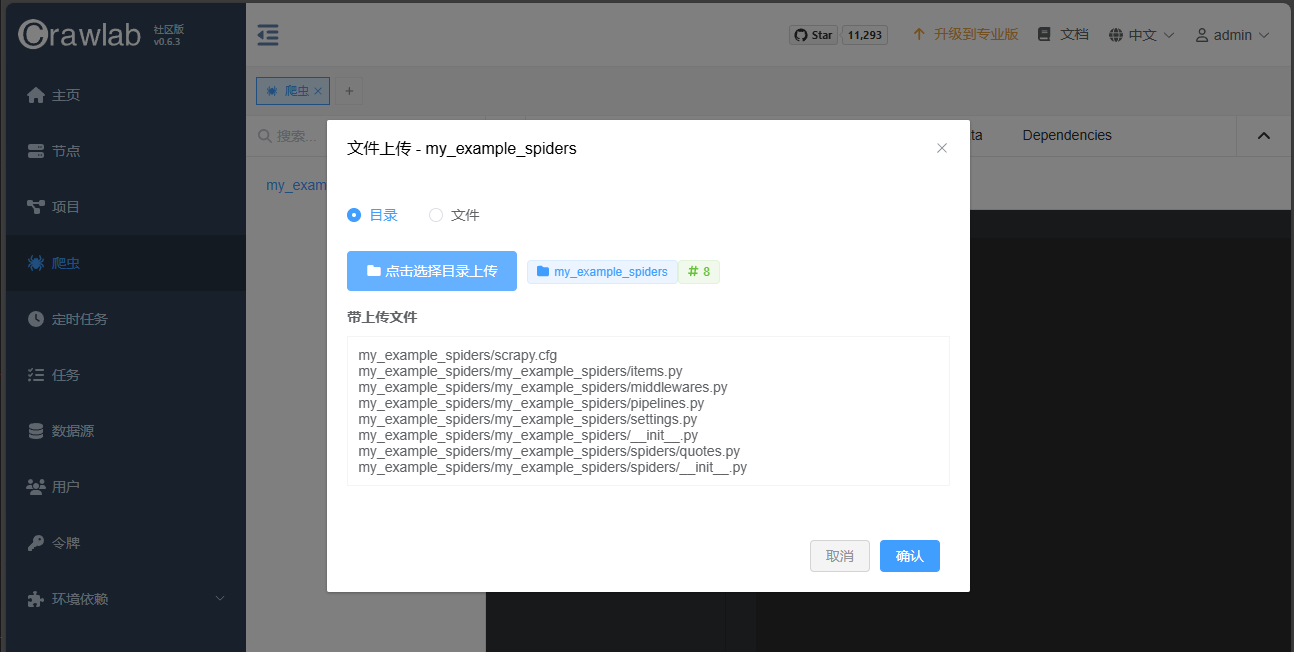Confirm upload with 确认 button
1294x652 pixels.
click(910, 556)
